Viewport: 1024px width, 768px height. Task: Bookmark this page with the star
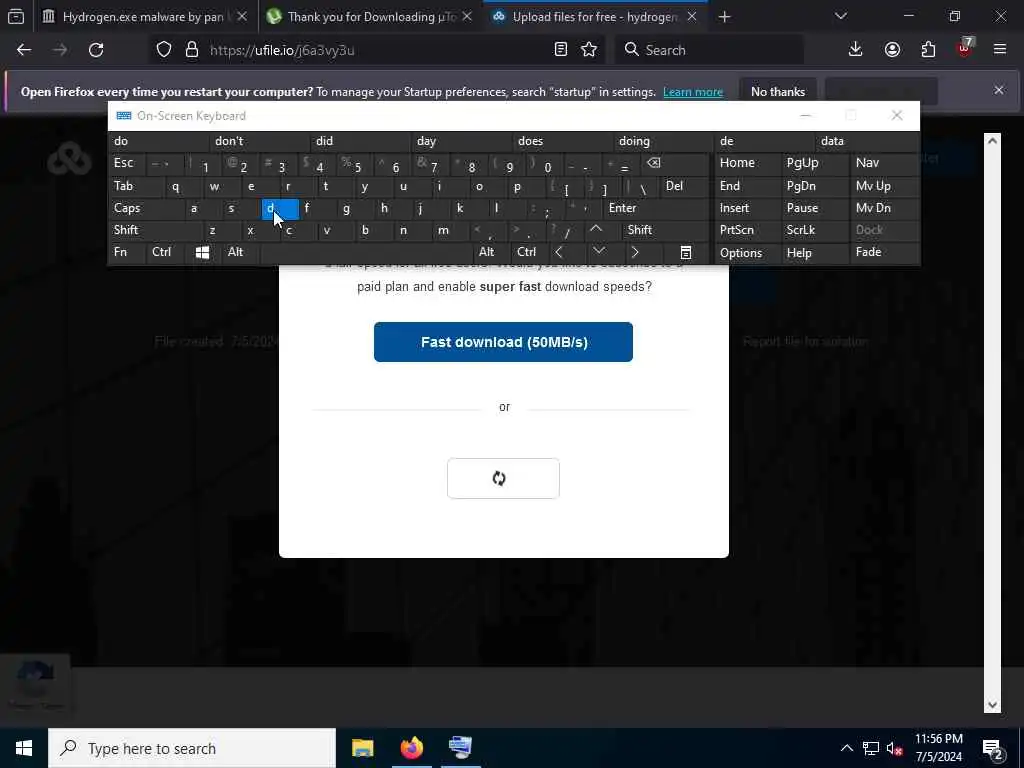click(589, 50)
